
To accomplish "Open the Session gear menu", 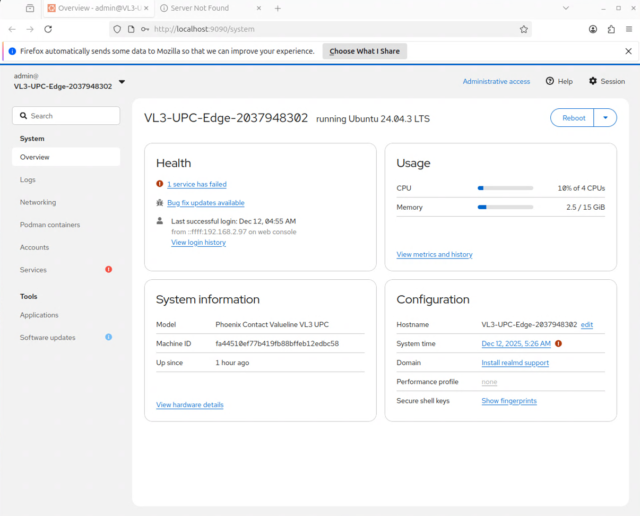I will point(606,81).
